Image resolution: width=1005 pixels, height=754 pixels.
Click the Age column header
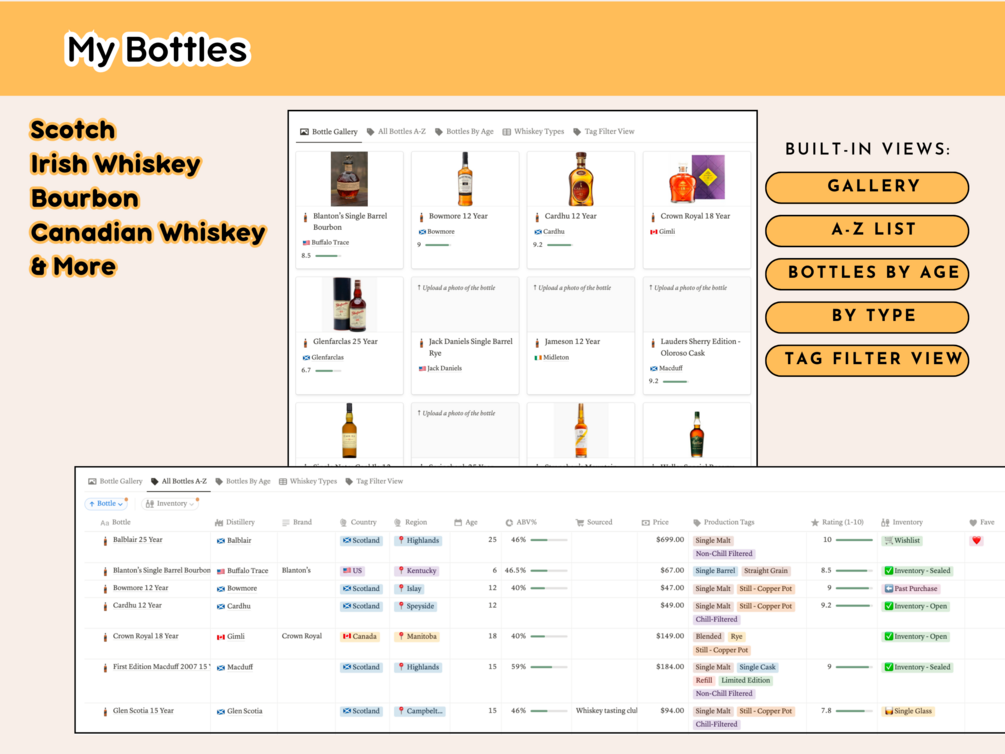point(466,523)
